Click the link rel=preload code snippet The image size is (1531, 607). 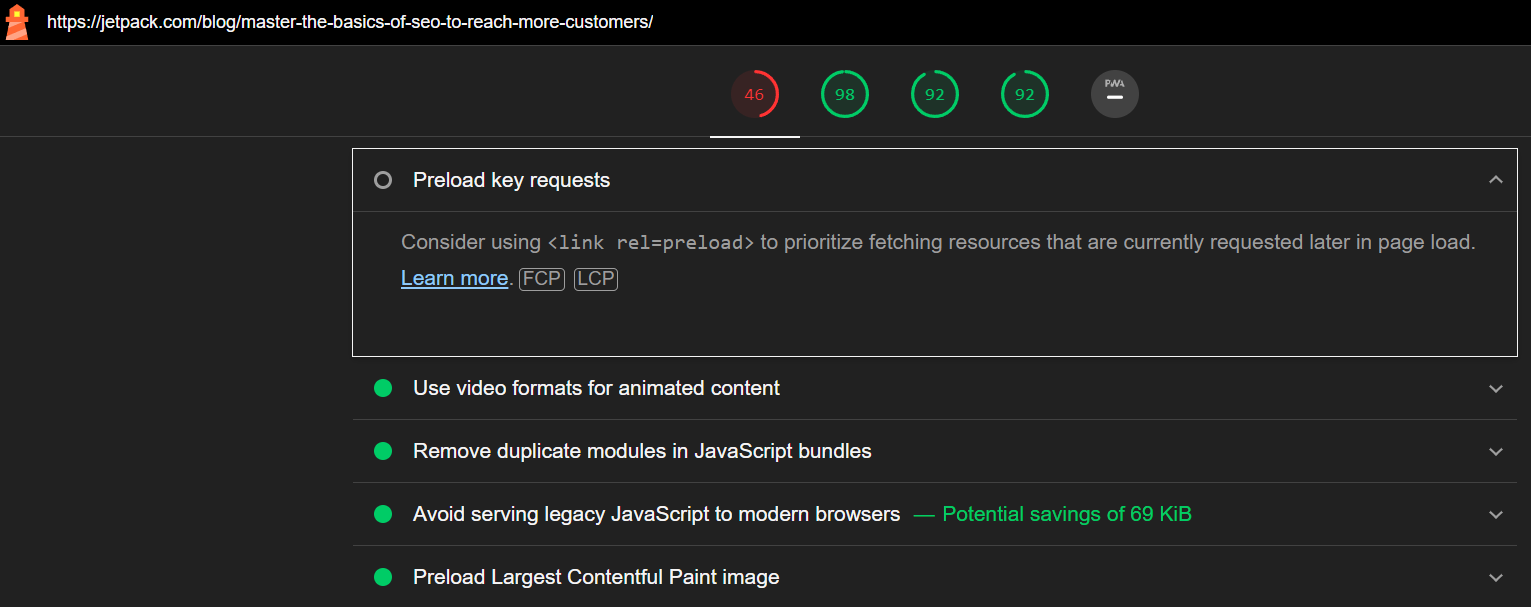(651, 242)
